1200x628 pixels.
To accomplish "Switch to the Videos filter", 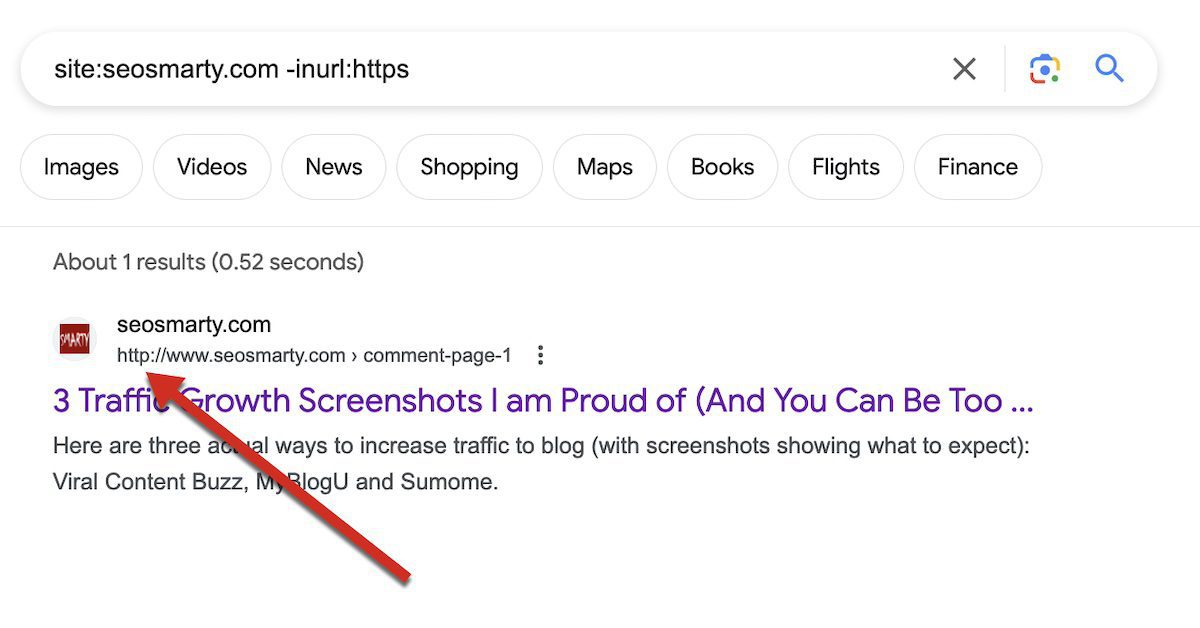I will [x=212, y=167].
